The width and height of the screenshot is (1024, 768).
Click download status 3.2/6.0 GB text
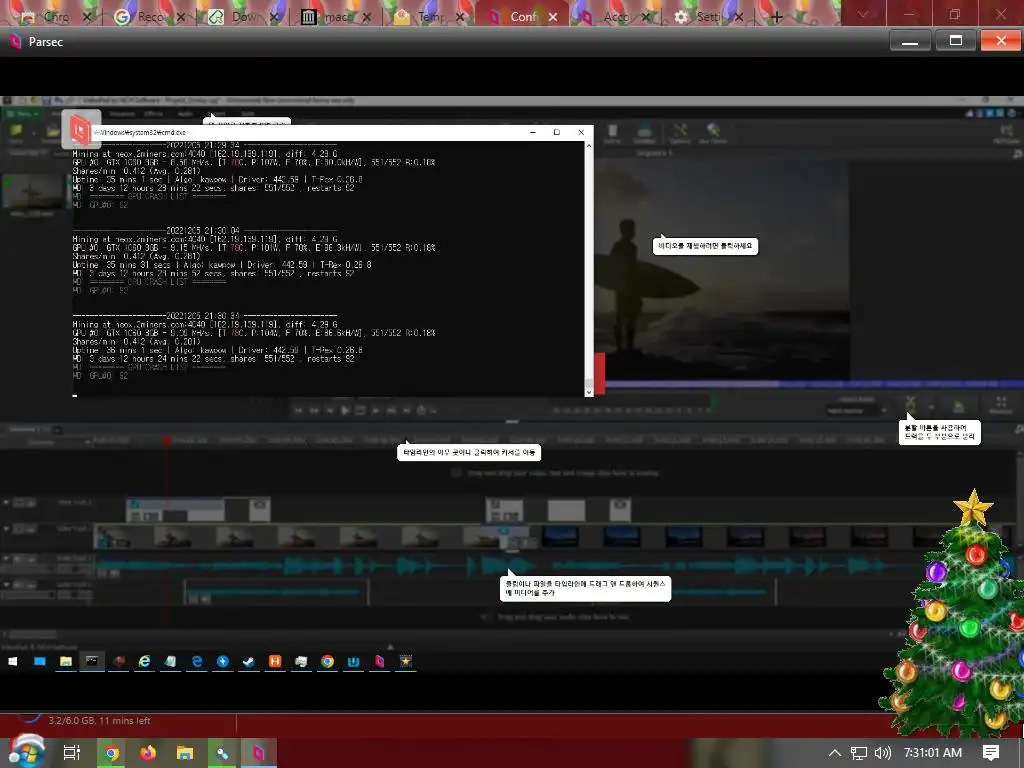pyautogui.click(x=99, y=720)
